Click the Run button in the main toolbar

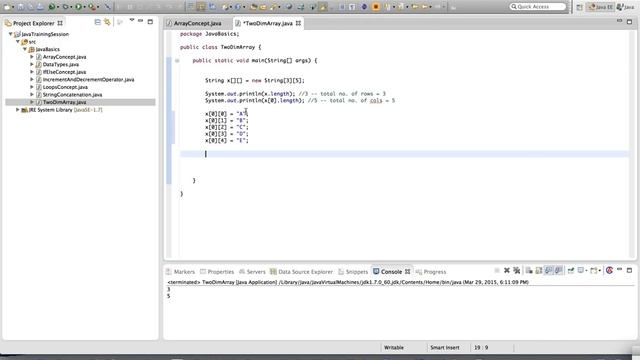(78, 7)
